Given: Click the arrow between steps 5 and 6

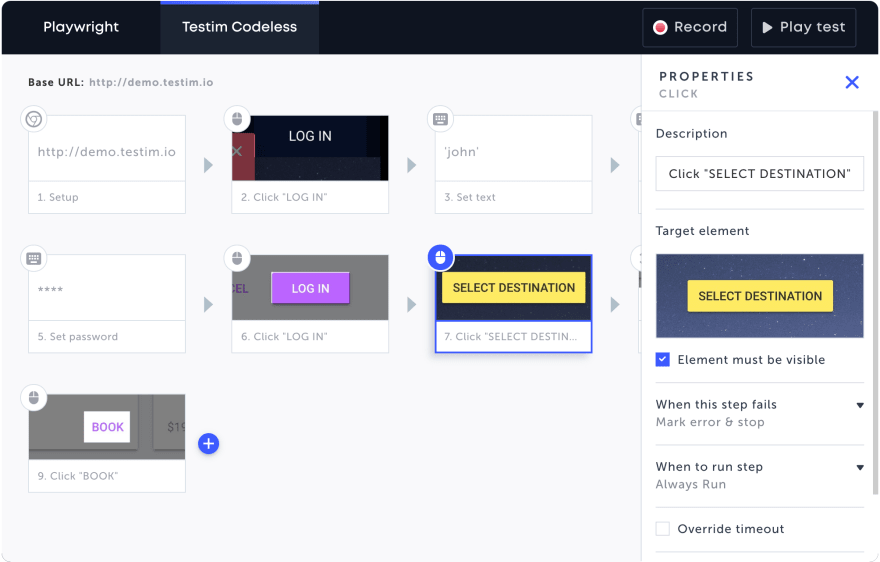Looking at the screenshot, I should (208, 304).
